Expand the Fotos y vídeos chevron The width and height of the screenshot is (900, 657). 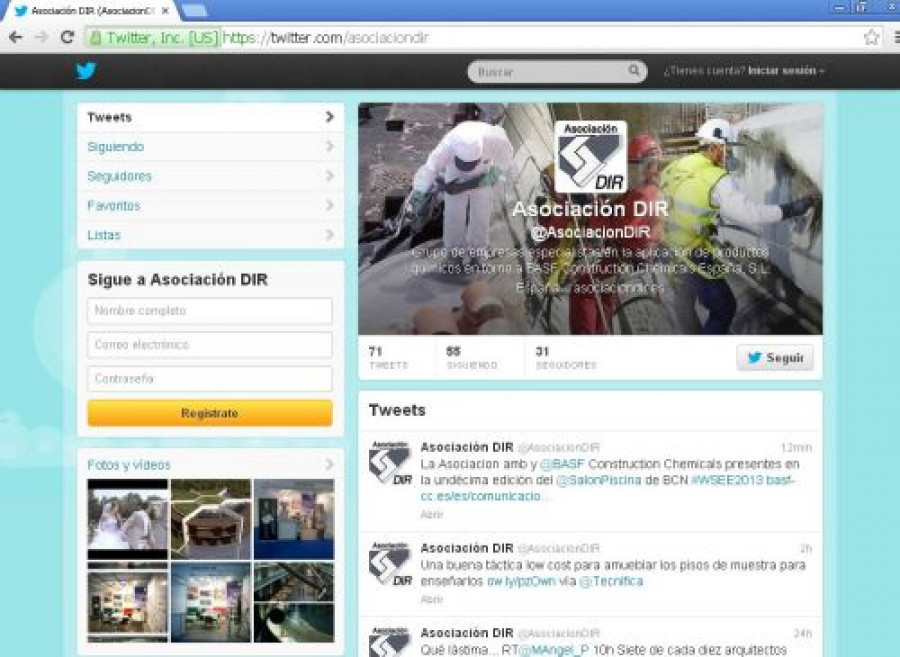[329, 464]
